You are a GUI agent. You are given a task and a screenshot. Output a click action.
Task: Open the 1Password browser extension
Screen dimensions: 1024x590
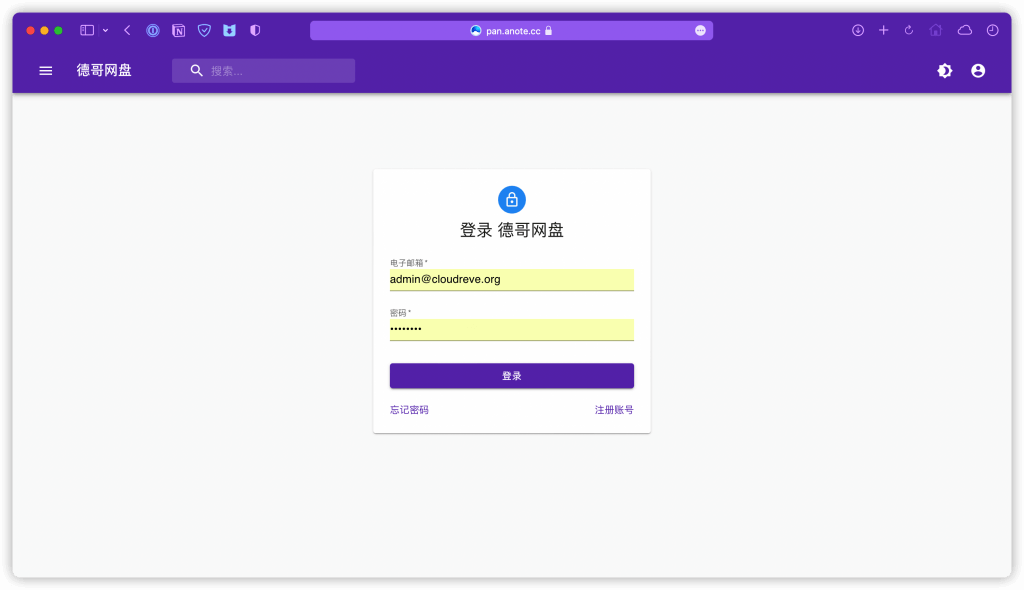pos(153,30)
